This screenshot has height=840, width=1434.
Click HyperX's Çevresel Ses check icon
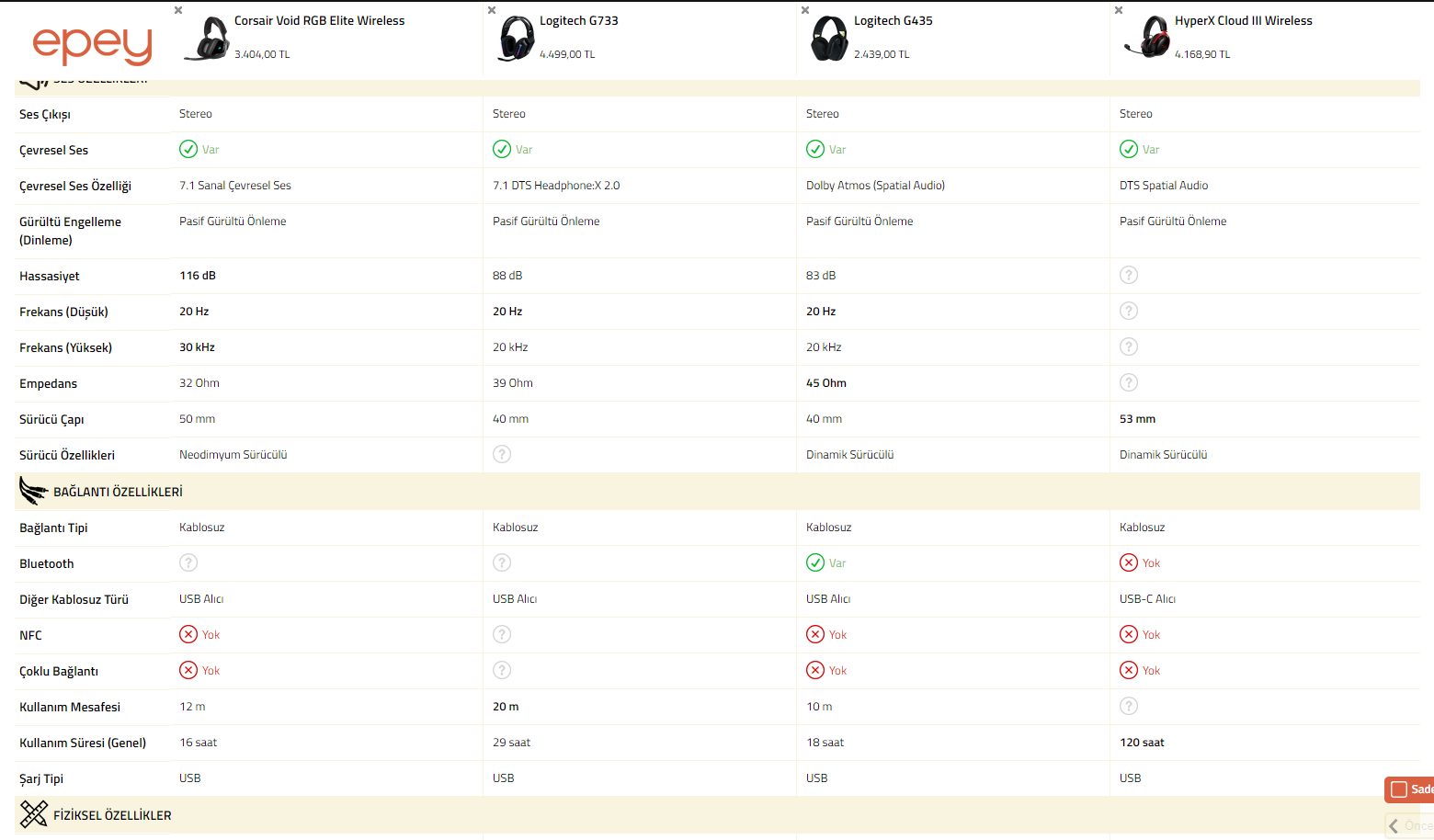point(1129,149)
